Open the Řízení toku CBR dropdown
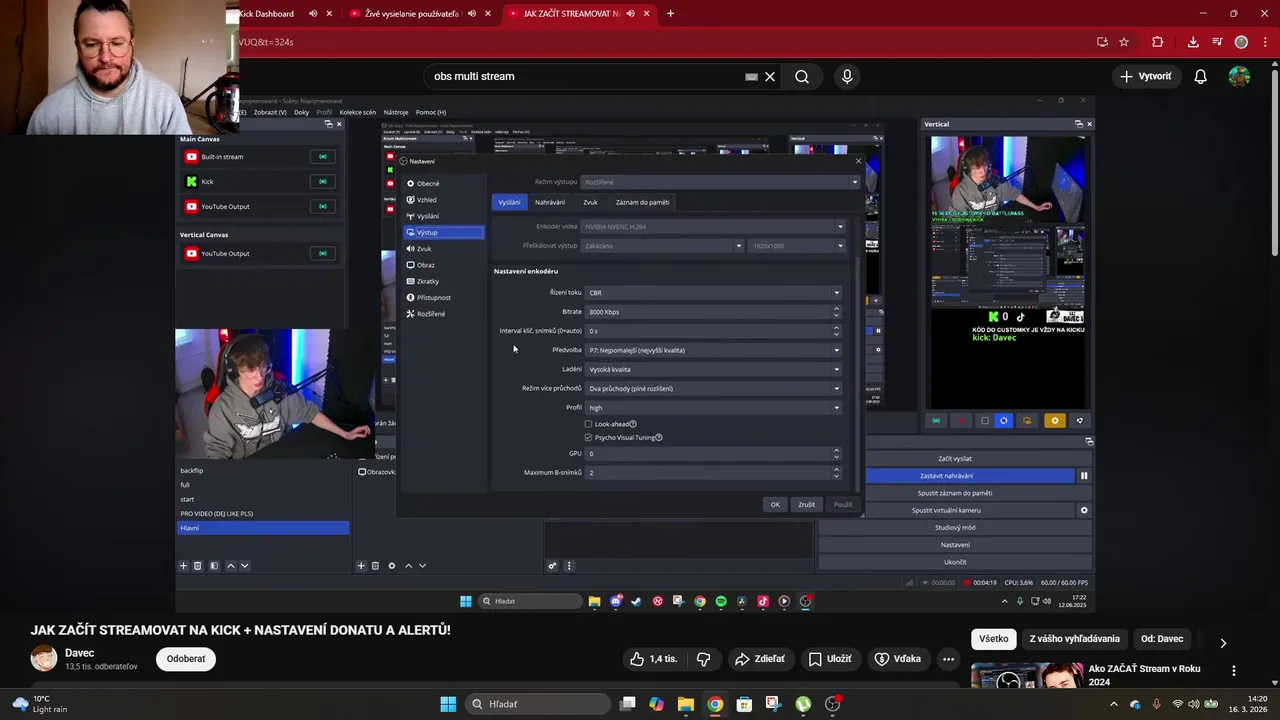The image size is (1280, 720). tap(714, 293)
